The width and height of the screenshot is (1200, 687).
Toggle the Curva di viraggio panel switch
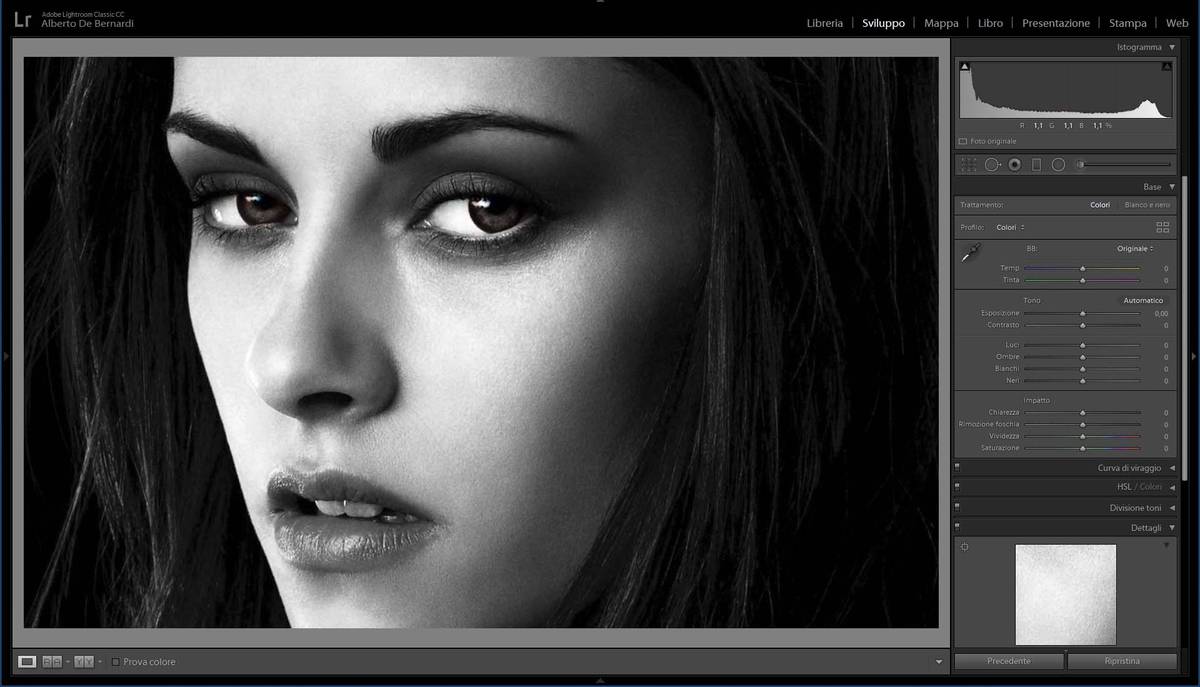pos(957,467)
